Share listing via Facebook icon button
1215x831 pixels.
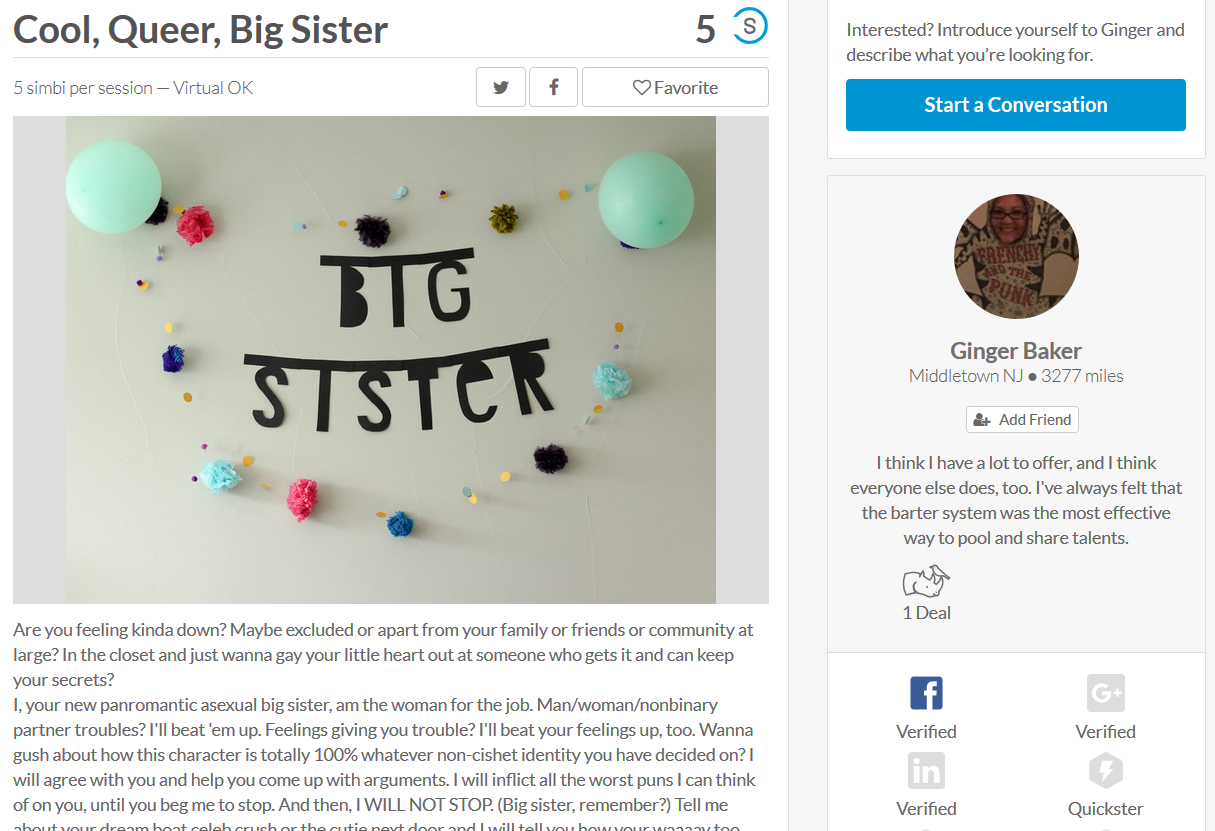pos(553,87)
